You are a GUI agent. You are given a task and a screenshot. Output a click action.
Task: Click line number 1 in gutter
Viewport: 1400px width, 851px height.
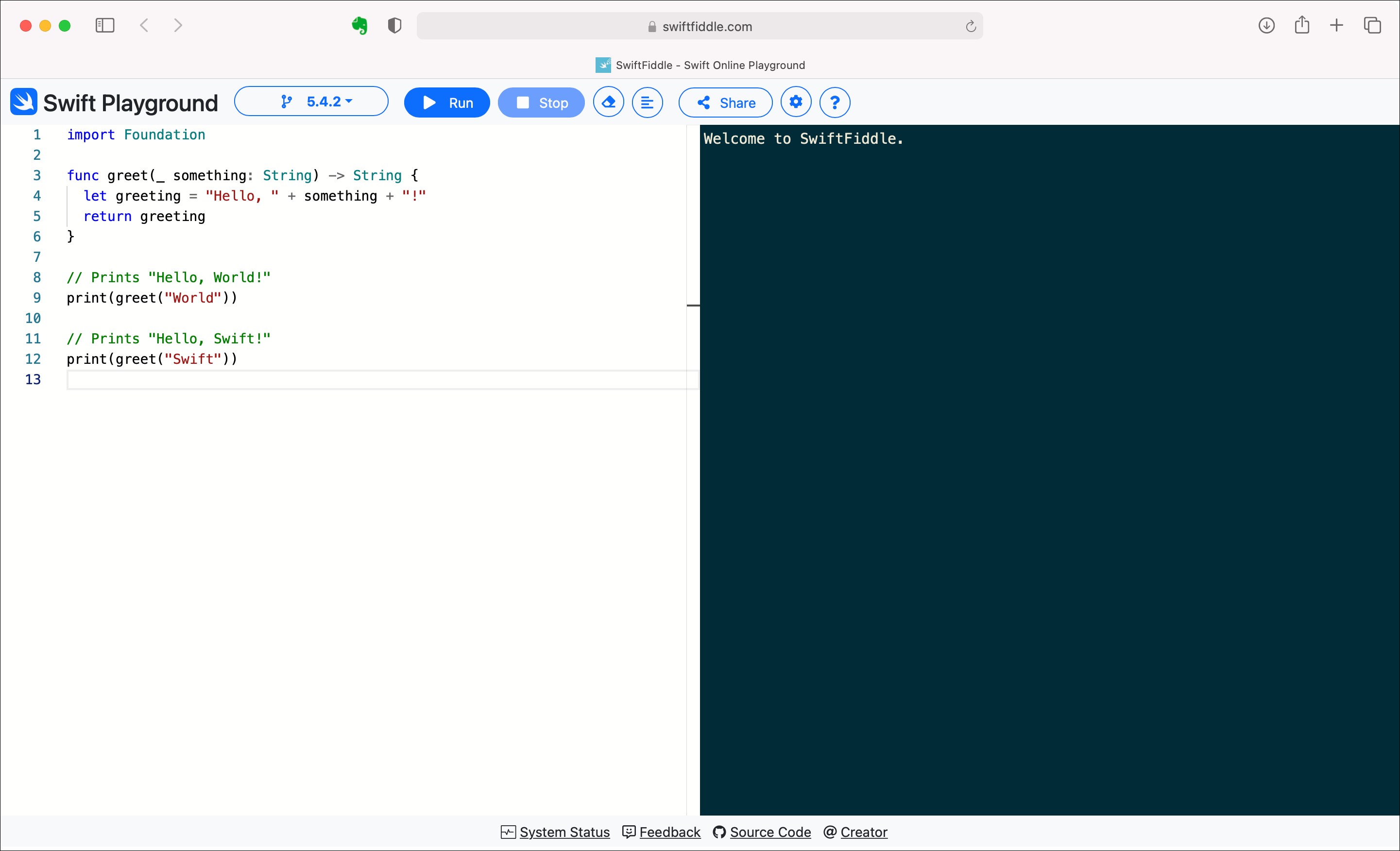point(37,135)
